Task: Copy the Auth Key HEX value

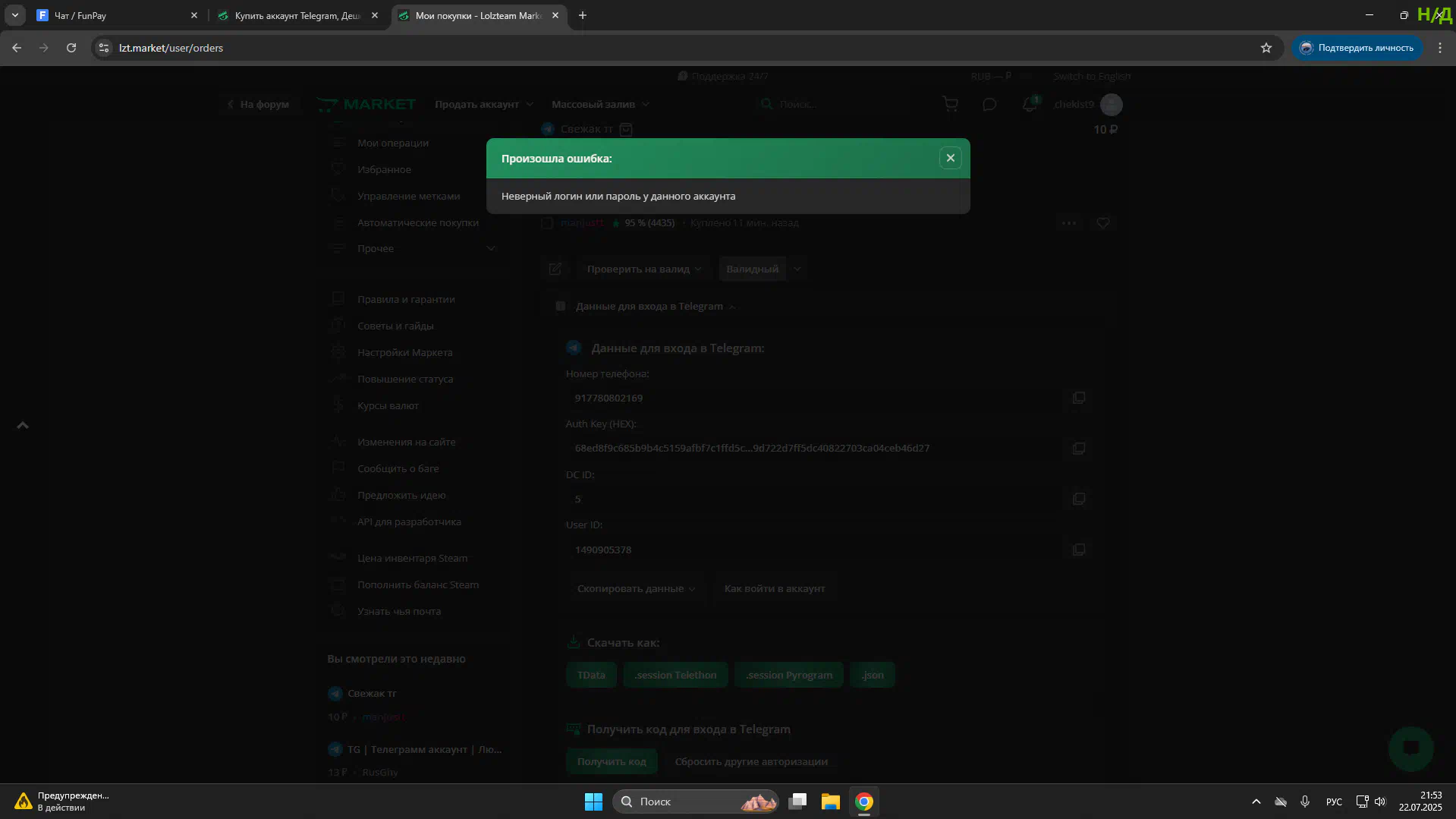Action: pos(1078,449)
